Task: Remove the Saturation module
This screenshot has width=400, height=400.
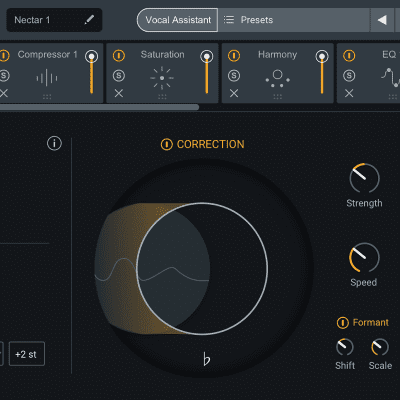Action: (119, 93)
